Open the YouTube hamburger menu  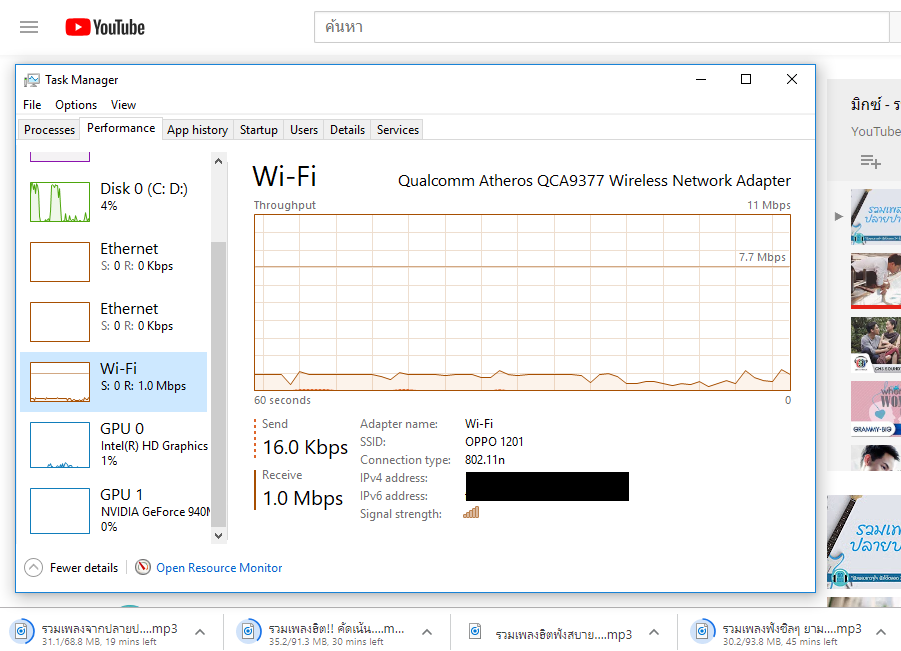click(29, 27)
